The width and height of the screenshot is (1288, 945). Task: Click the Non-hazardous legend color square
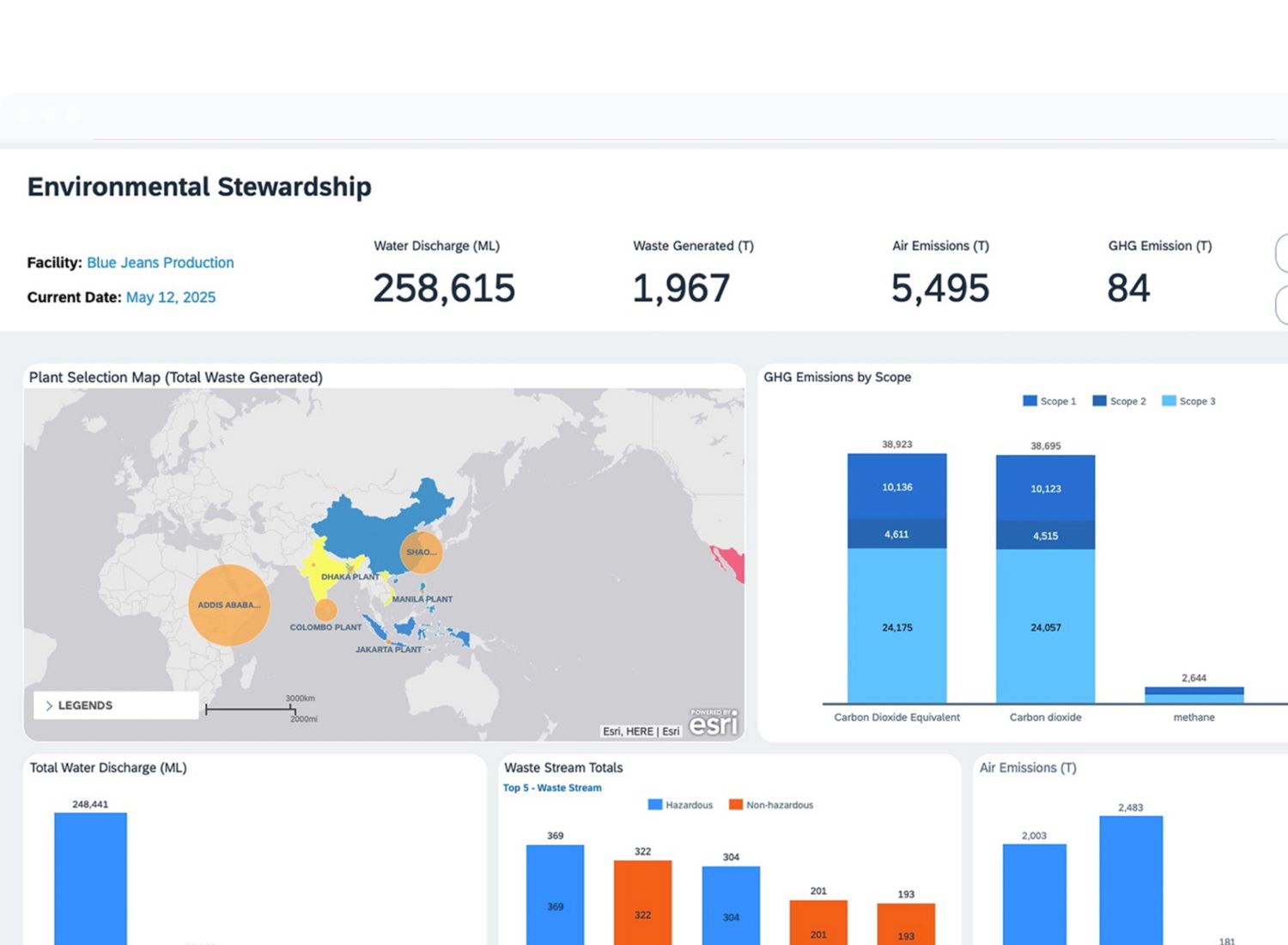tap(735, 805)
